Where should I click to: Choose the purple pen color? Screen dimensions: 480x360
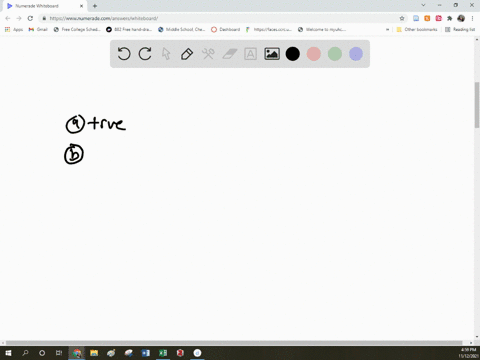click(x=356, y=54)
